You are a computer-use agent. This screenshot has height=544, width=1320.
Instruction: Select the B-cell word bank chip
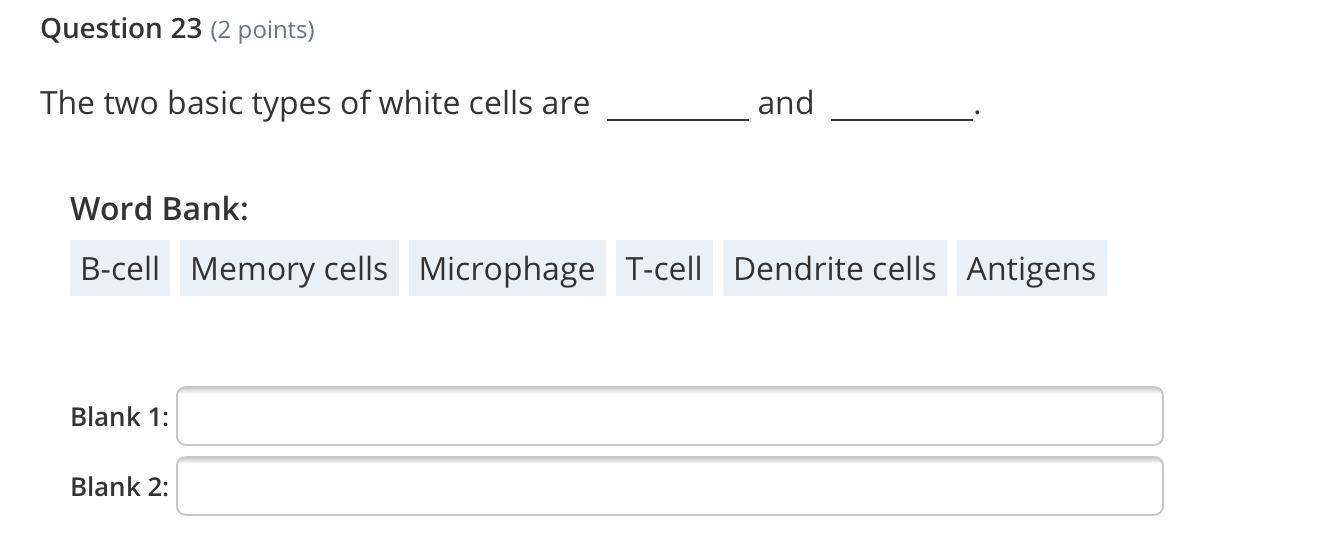point(120,268)
